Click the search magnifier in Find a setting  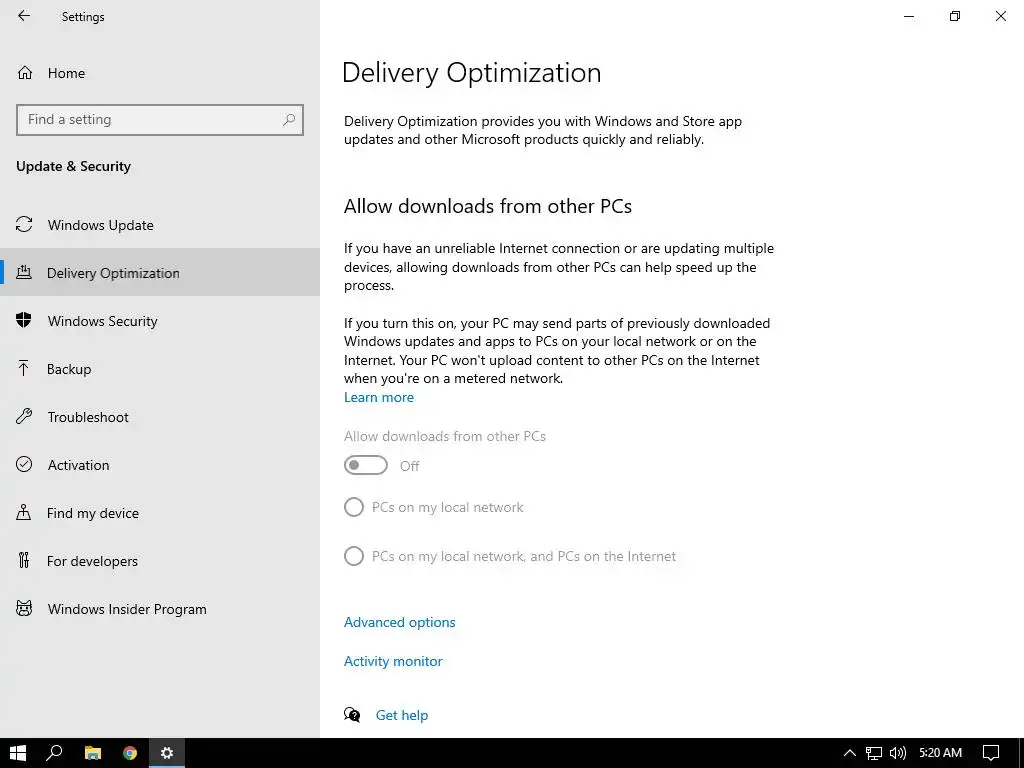289,120
